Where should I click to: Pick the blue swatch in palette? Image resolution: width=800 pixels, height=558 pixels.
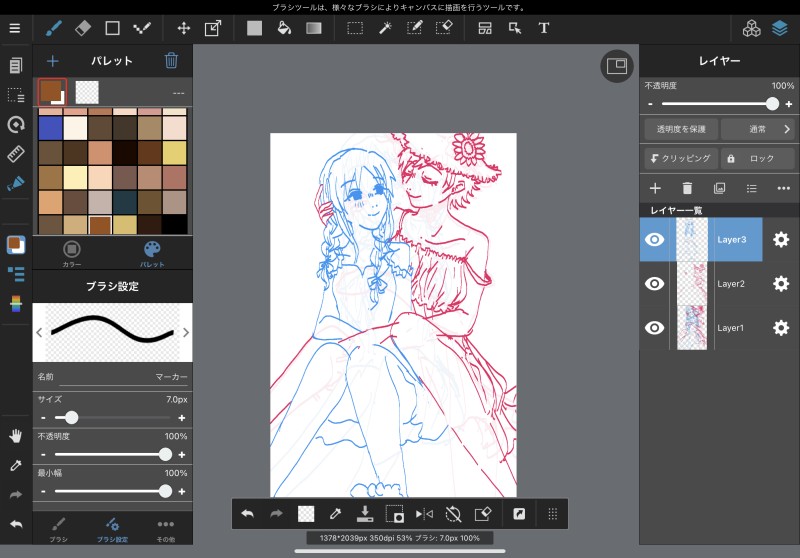50,128
